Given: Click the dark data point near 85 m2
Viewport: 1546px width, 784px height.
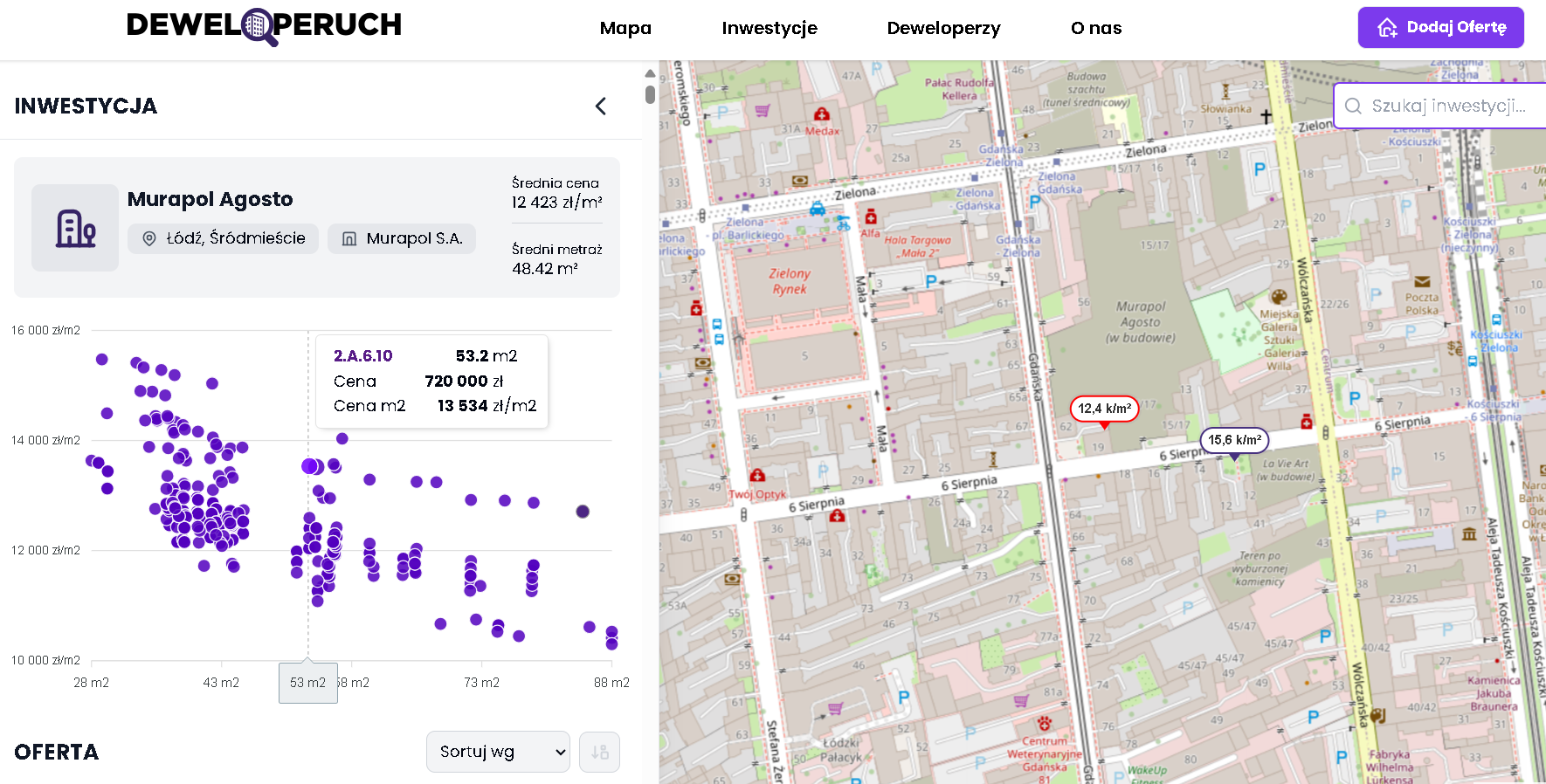Looking at the screenshot, I should tap(583, 512).
